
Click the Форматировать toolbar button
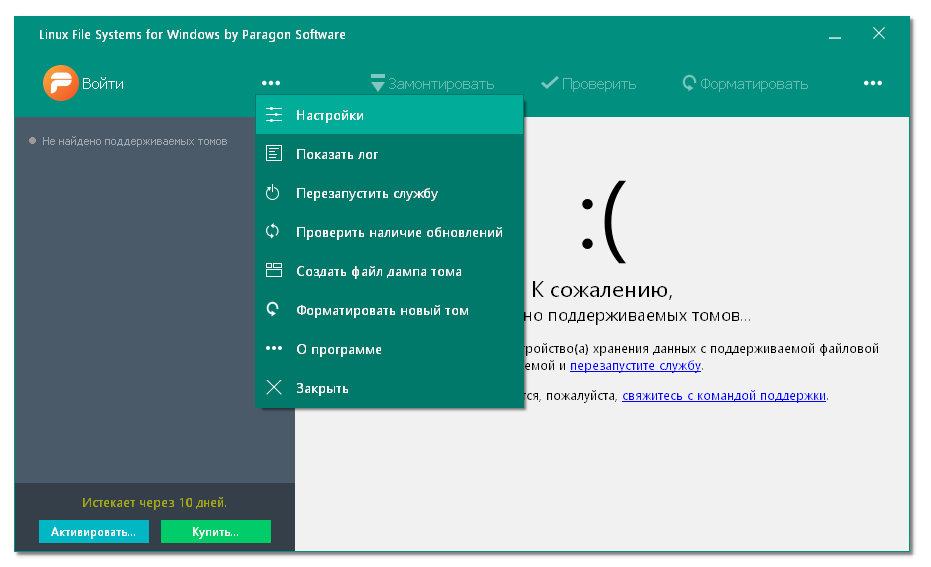point(745,84)
